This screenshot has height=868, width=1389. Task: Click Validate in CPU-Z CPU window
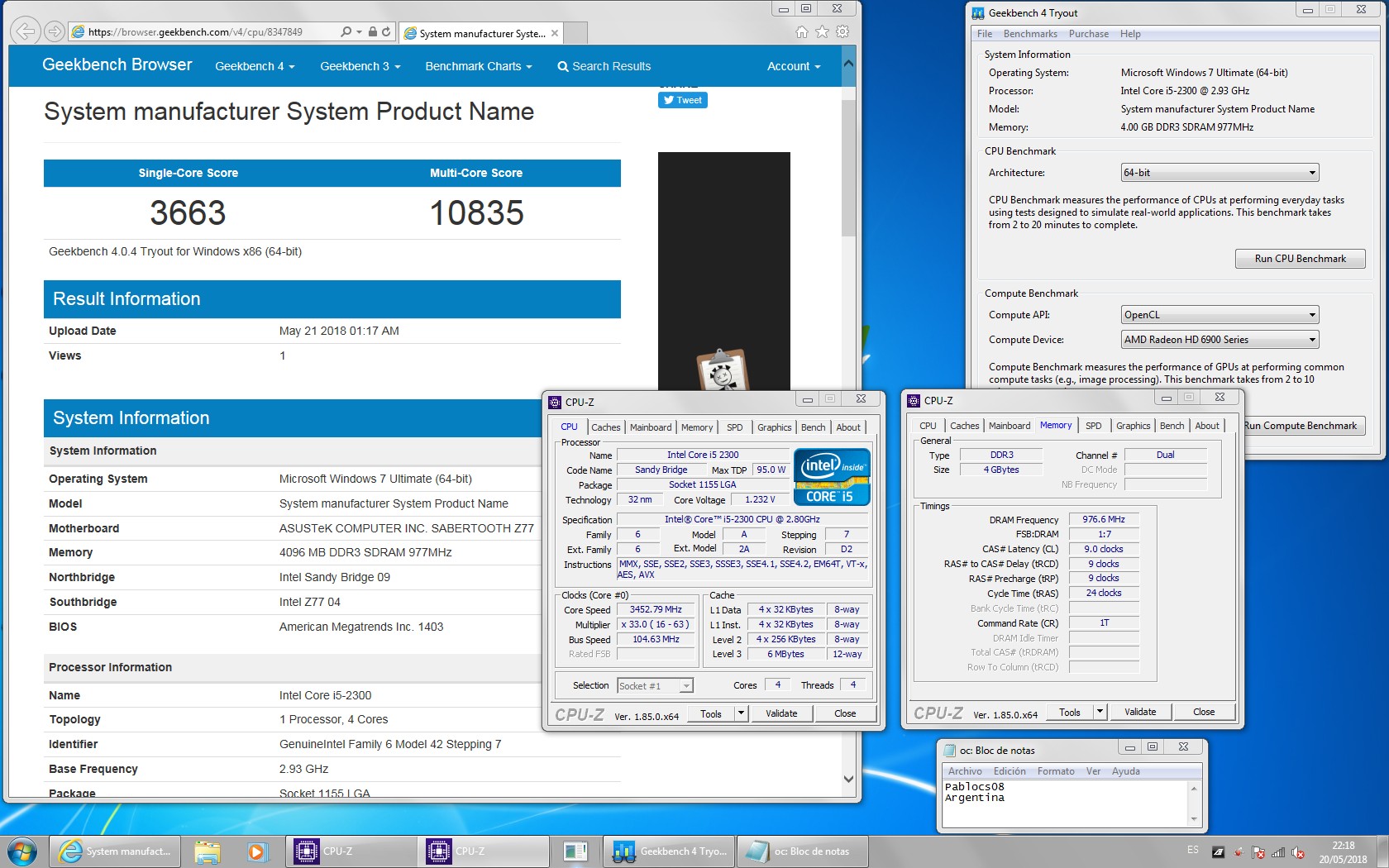(x=781, y=713)
